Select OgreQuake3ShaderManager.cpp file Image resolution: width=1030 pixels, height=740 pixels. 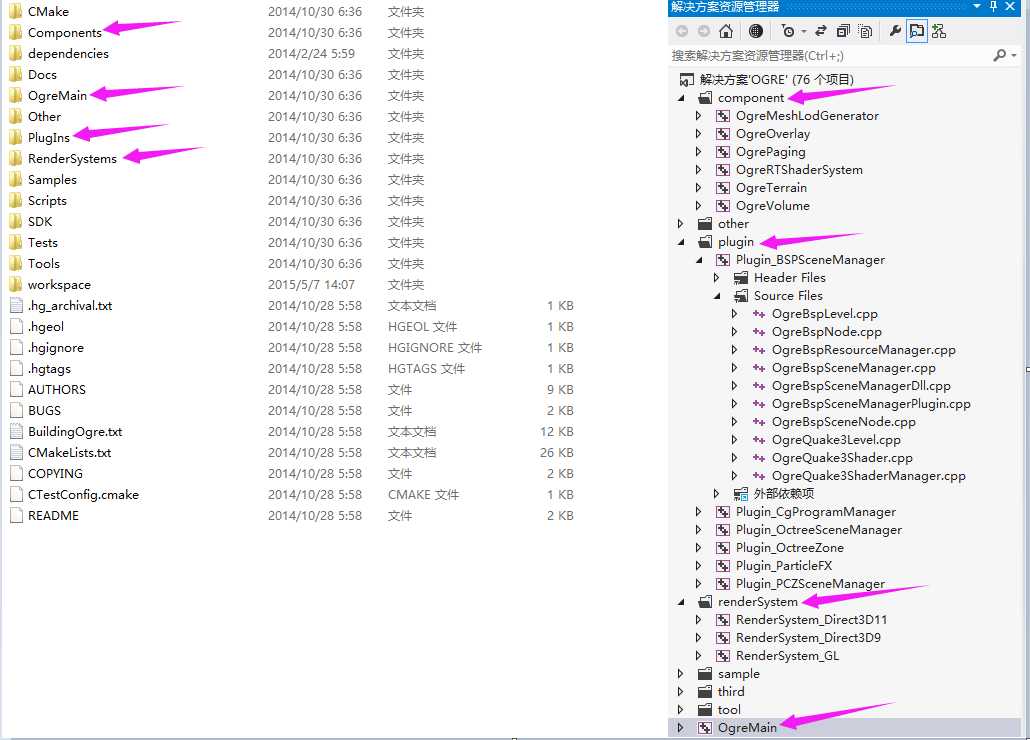coord(868,476)
